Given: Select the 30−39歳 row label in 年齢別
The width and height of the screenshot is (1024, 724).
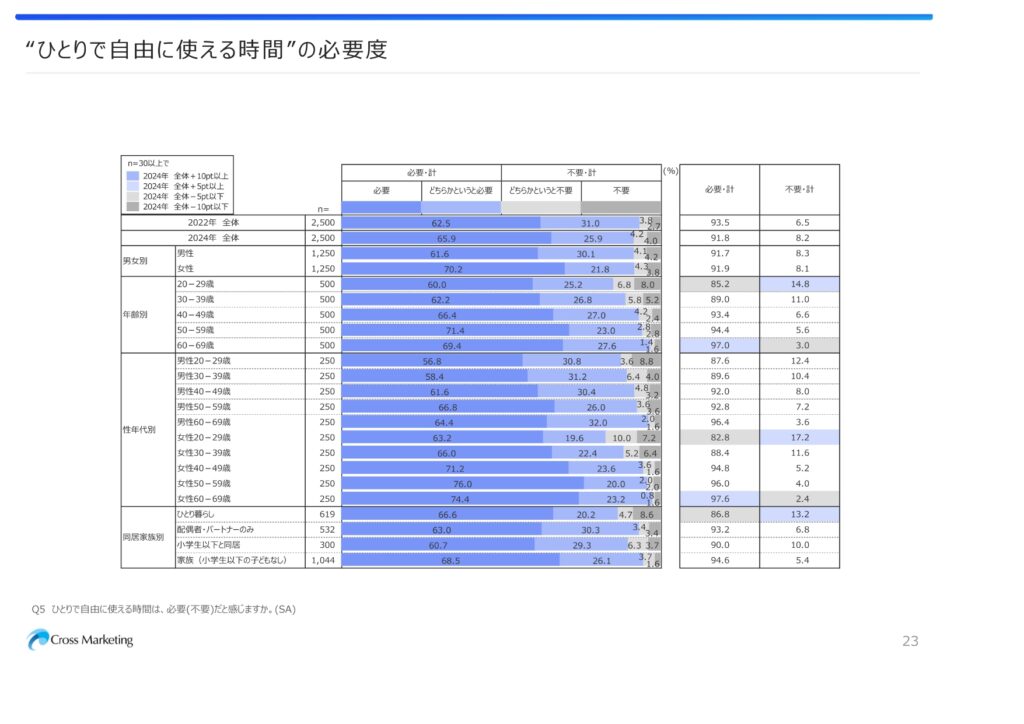Looking at the screenshot, I should [195, 300].
